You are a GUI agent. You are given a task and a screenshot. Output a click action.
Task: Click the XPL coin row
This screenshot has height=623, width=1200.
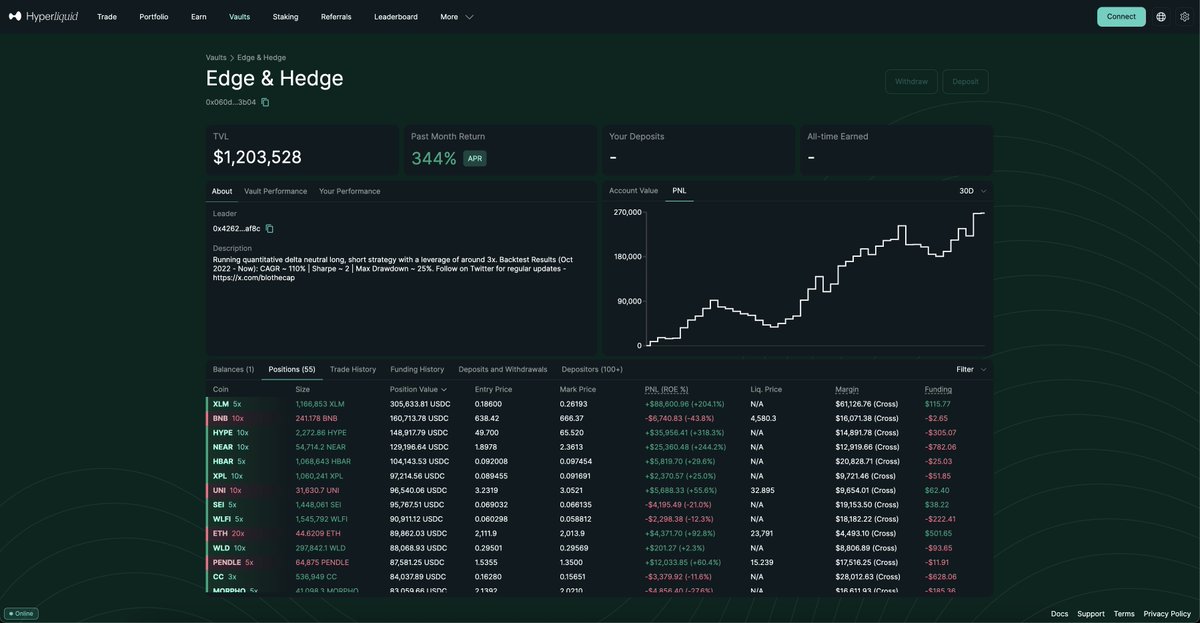599,476
